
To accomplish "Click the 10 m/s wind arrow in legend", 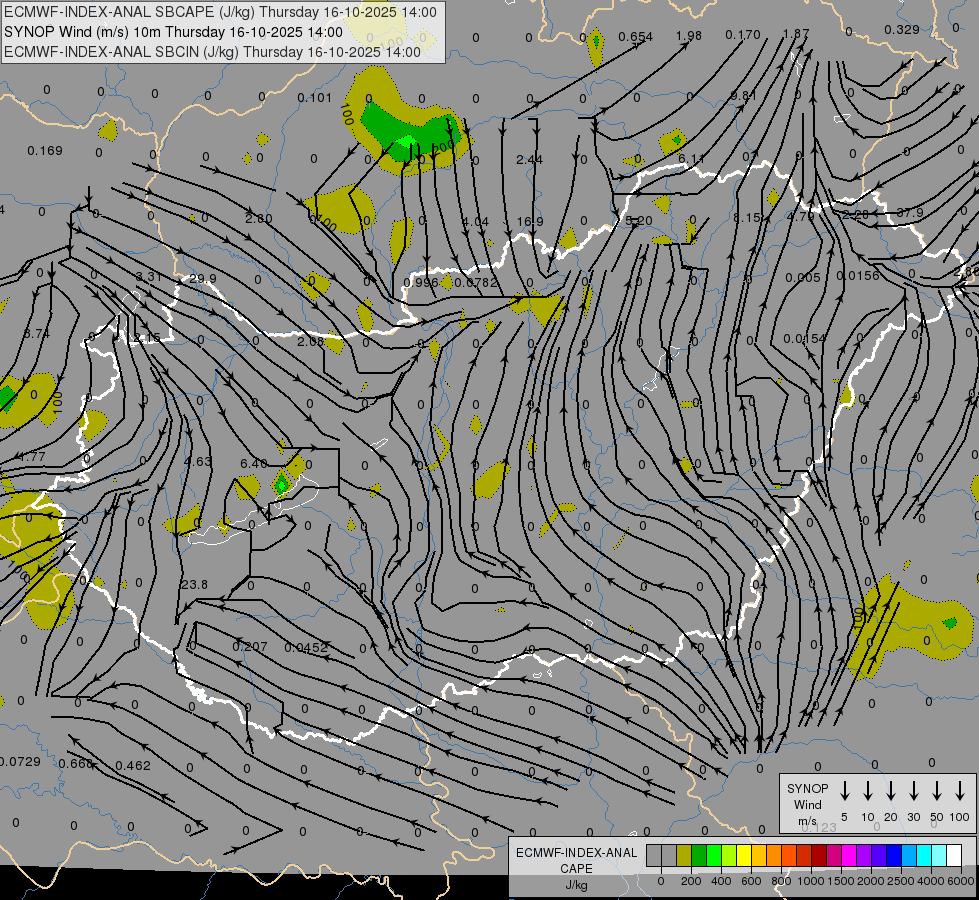I will click(x=868, y=791).
